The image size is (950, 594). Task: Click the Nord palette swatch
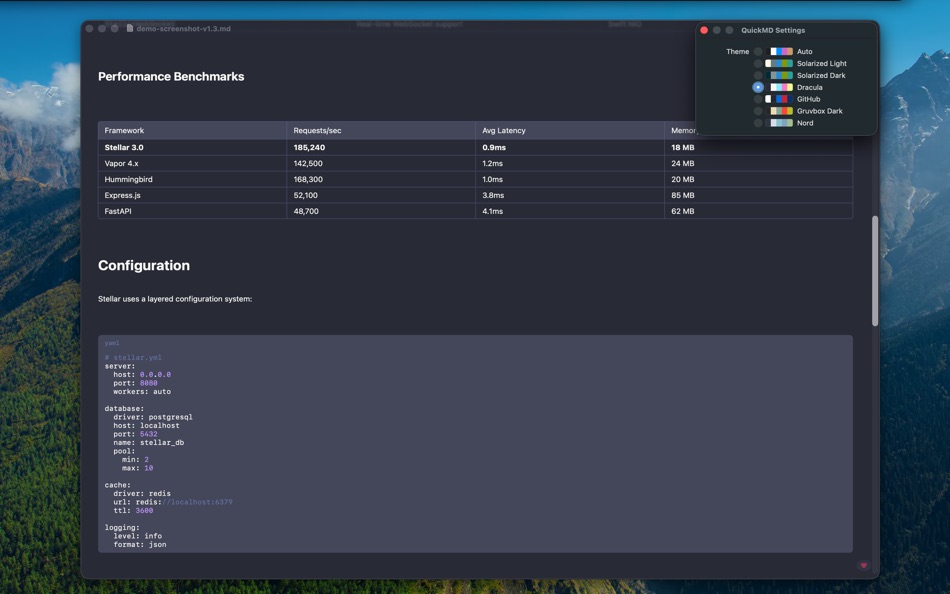click(x=779, y=123)
